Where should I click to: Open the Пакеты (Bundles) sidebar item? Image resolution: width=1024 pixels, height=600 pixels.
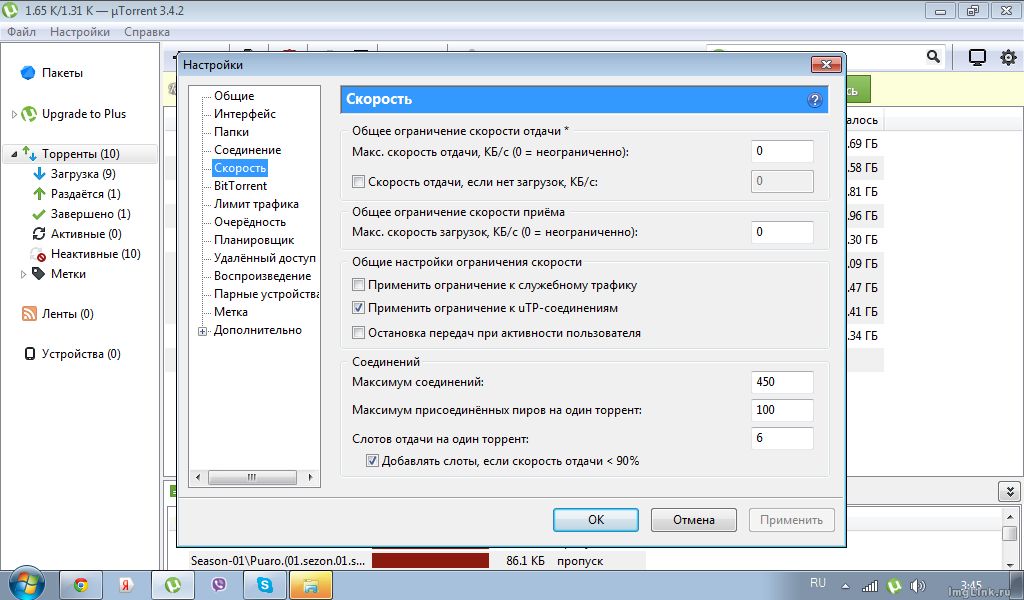click(52, 73)
